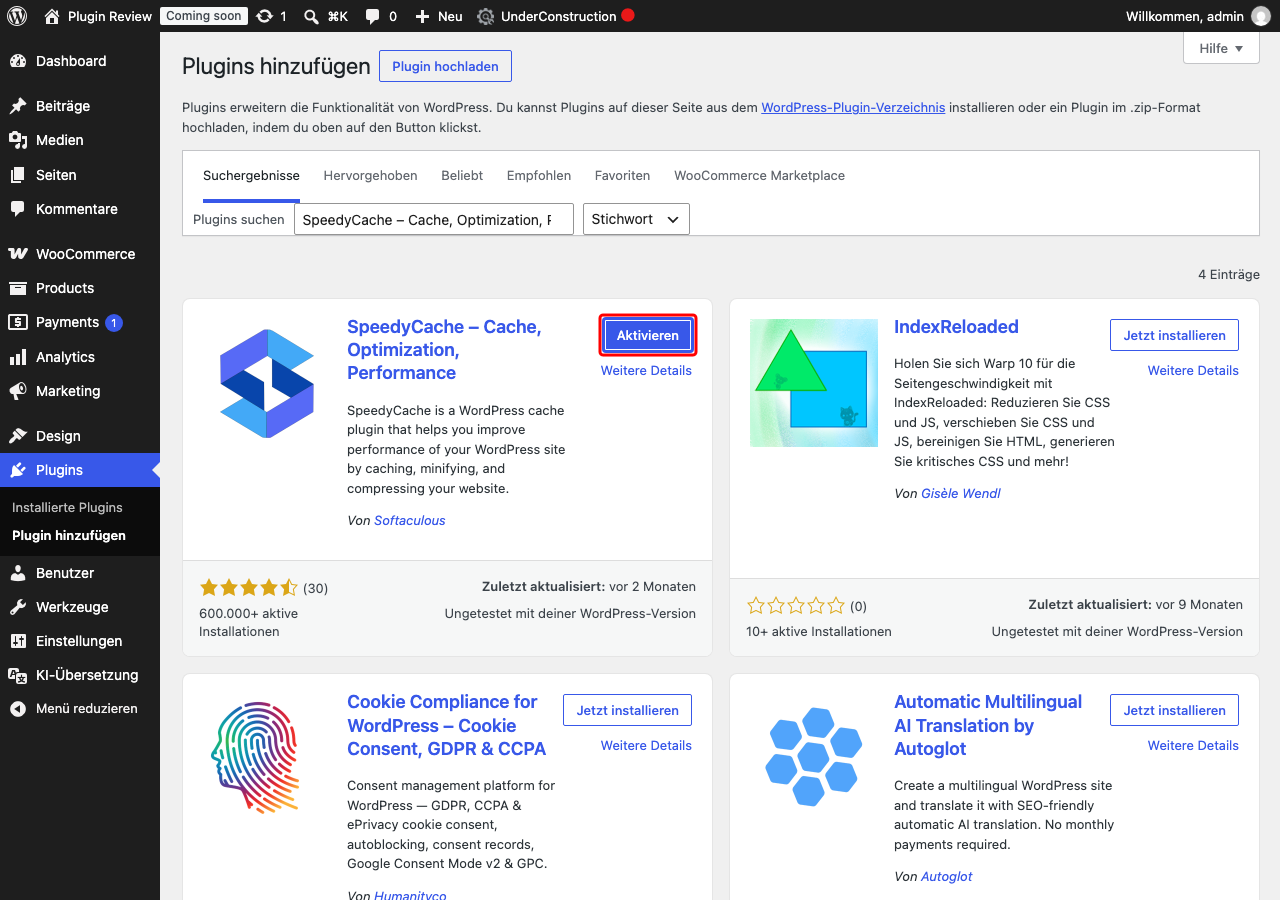Open Analytics in sidebar
This screenshot has width=1280, height=900.
pos(80,357)
